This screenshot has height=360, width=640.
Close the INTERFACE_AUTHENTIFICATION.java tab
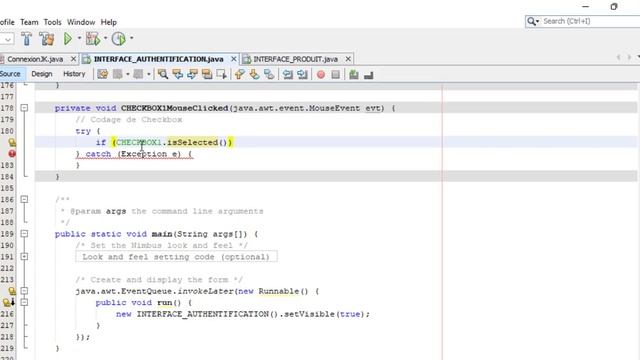pos(233,59)
